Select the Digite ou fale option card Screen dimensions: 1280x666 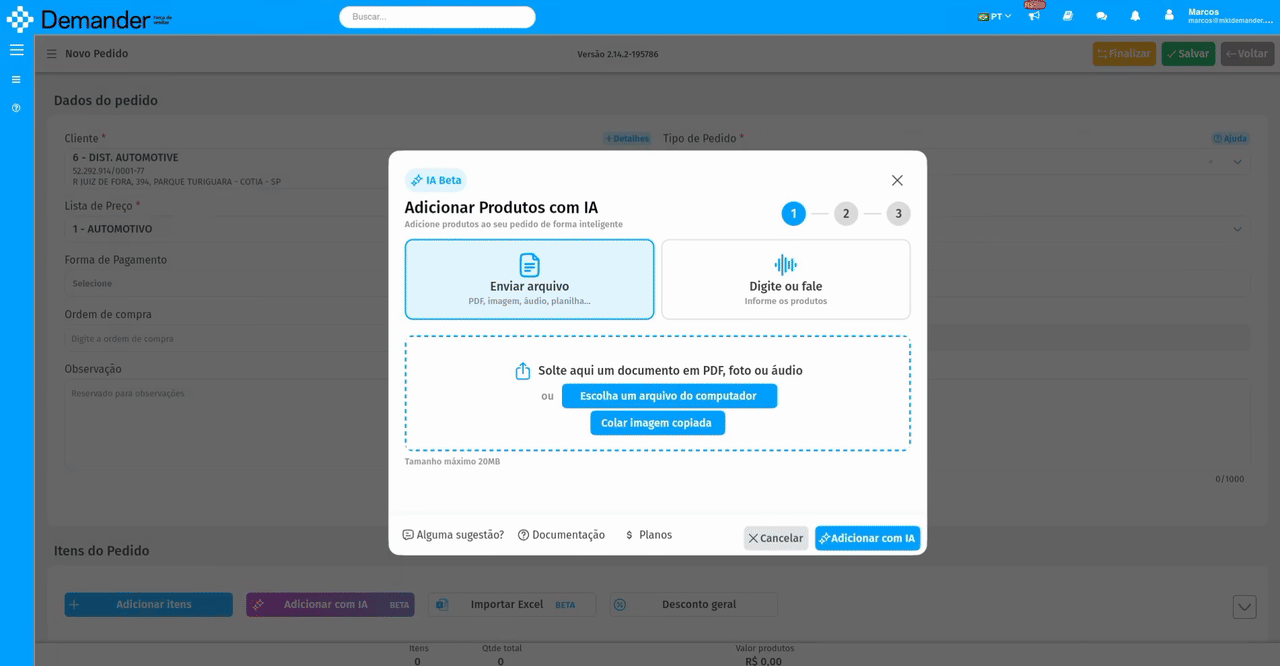[x=785, y=279]
